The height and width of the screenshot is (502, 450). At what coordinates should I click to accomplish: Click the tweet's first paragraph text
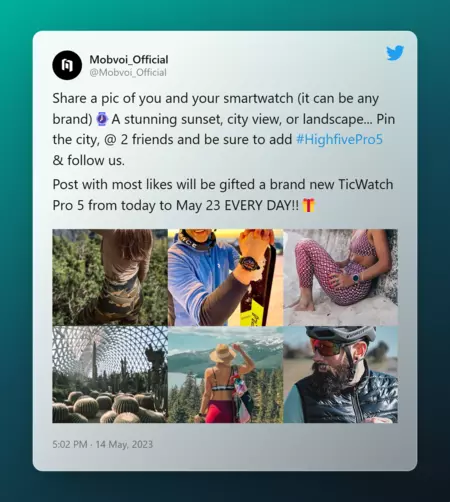click(x=223, y=129)
